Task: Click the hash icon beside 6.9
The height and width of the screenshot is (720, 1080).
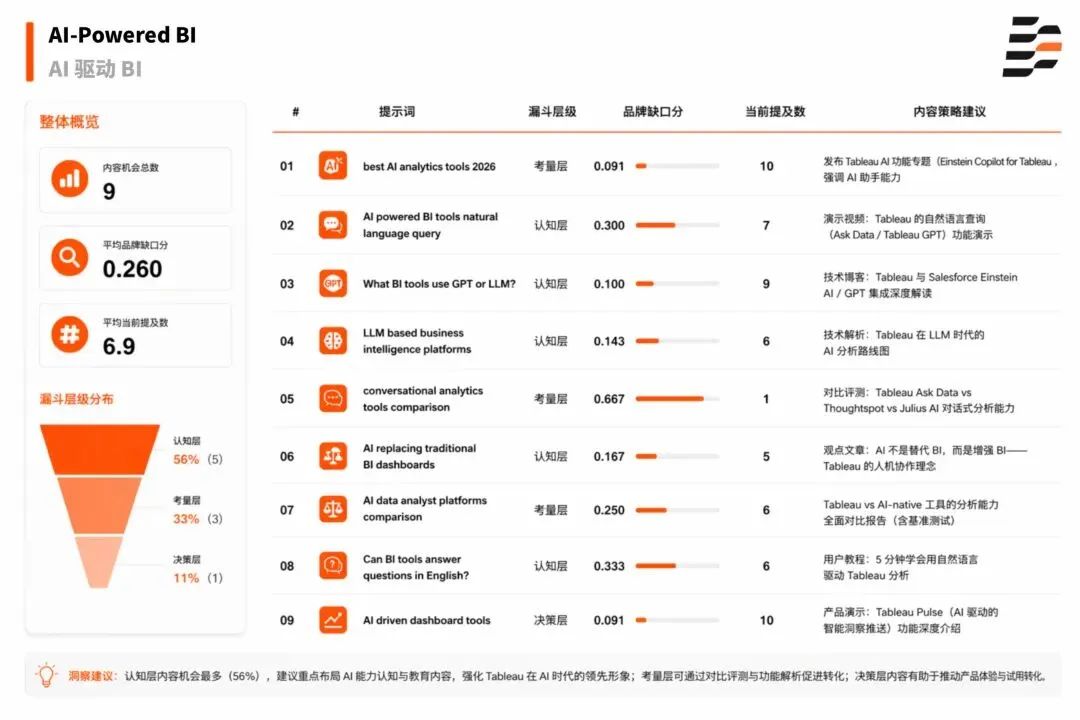Action: click(x=70, y=334)
